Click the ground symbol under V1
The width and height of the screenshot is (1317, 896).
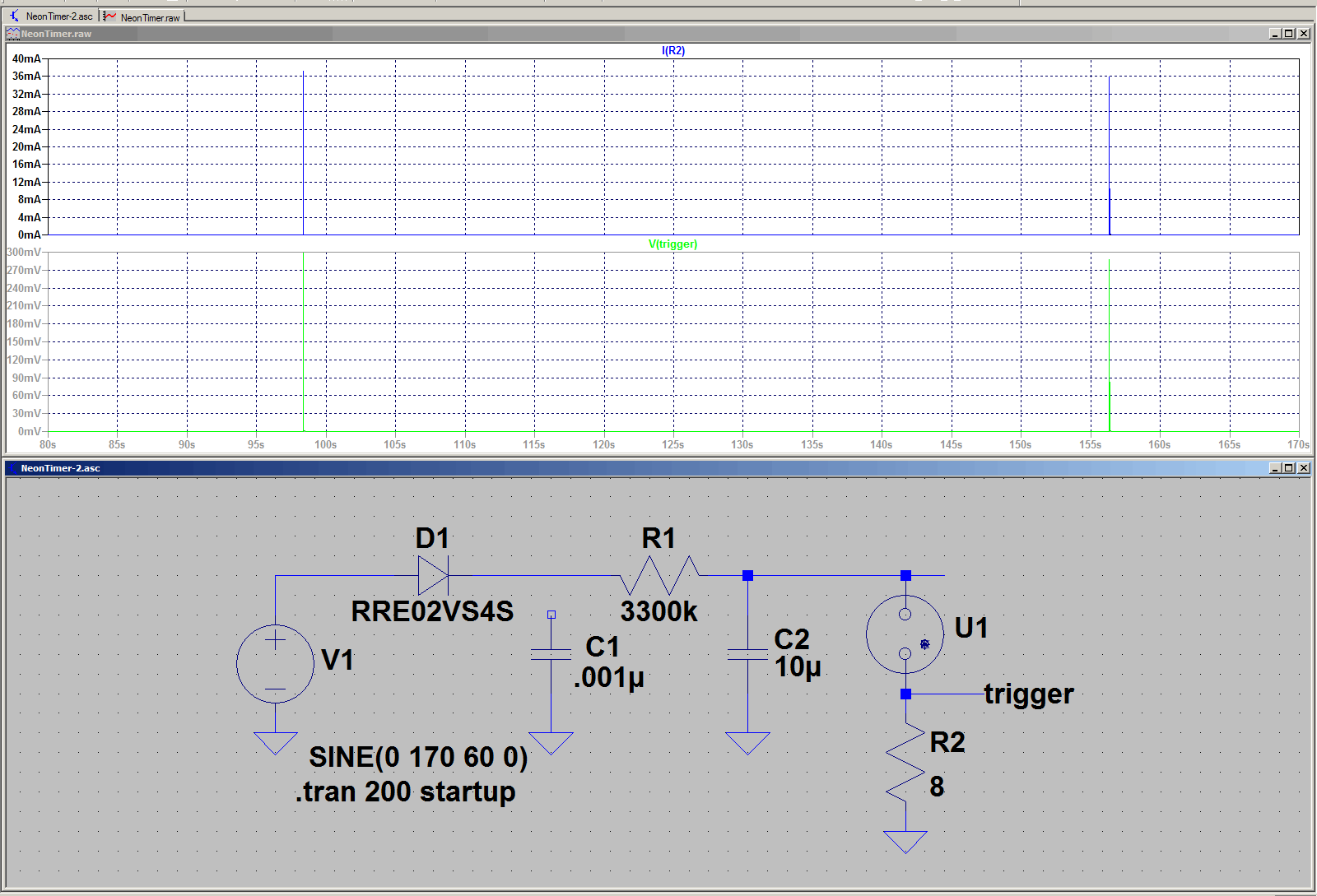tap(275, 743)
